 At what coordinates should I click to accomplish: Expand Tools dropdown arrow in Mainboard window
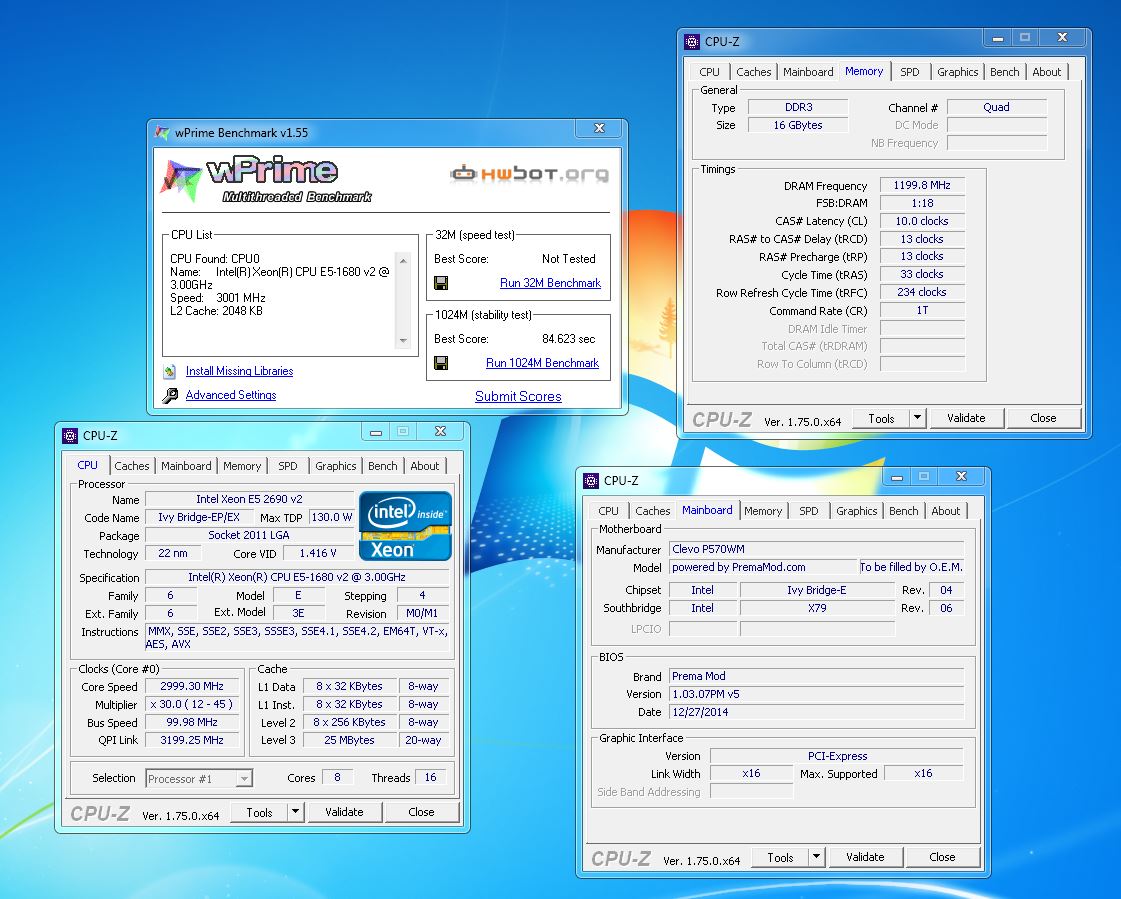coord(816,858)
